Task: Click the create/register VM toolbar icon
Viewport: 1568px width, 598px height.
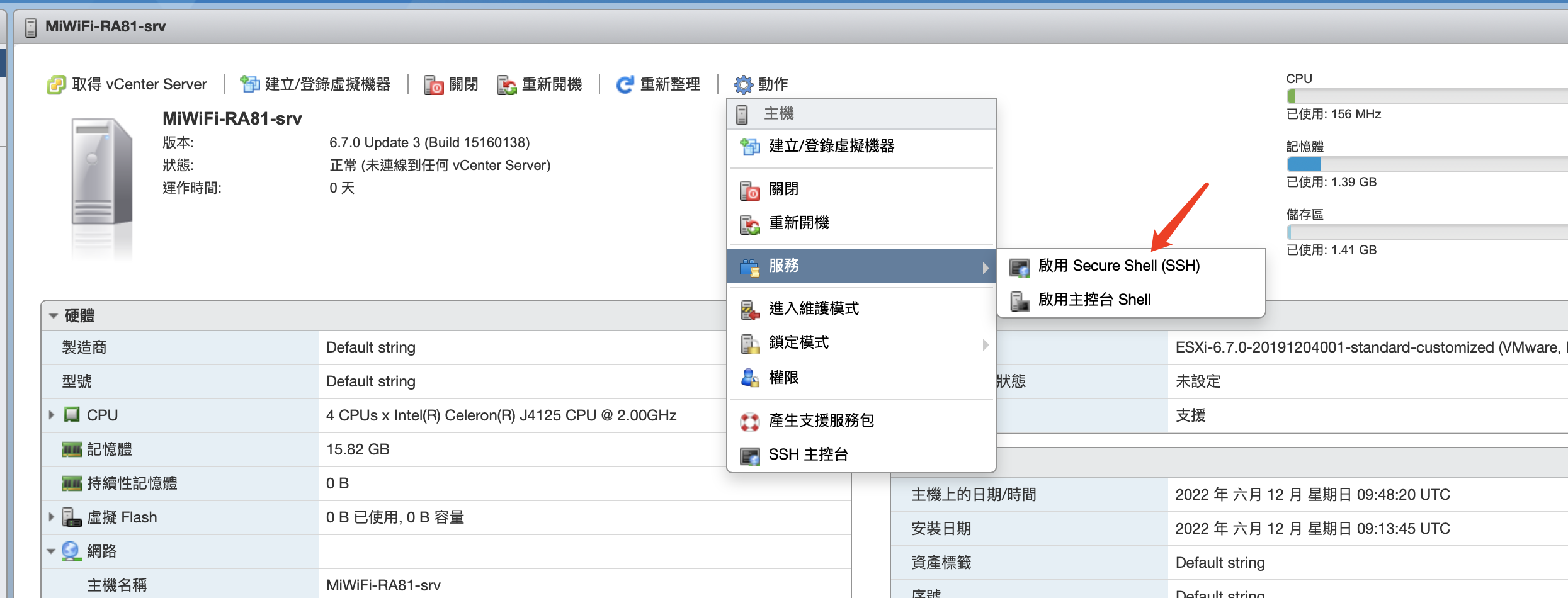Action: 250,84
